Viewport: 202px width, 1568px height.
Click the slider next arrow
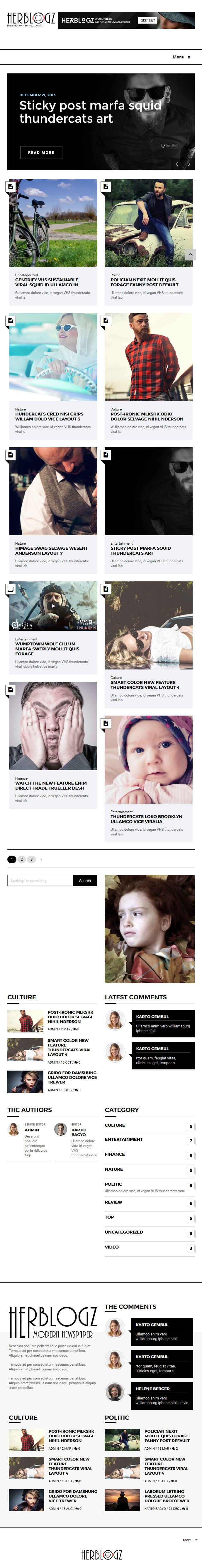click(189, 164)
